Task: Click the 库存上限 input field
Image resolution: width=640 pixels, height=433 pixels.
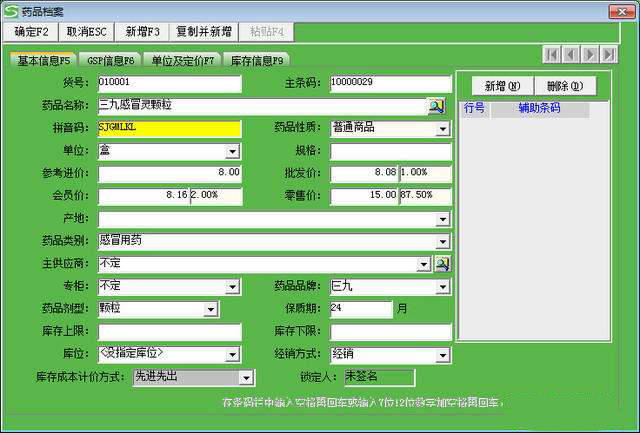Action: click(x=170, y=332)
